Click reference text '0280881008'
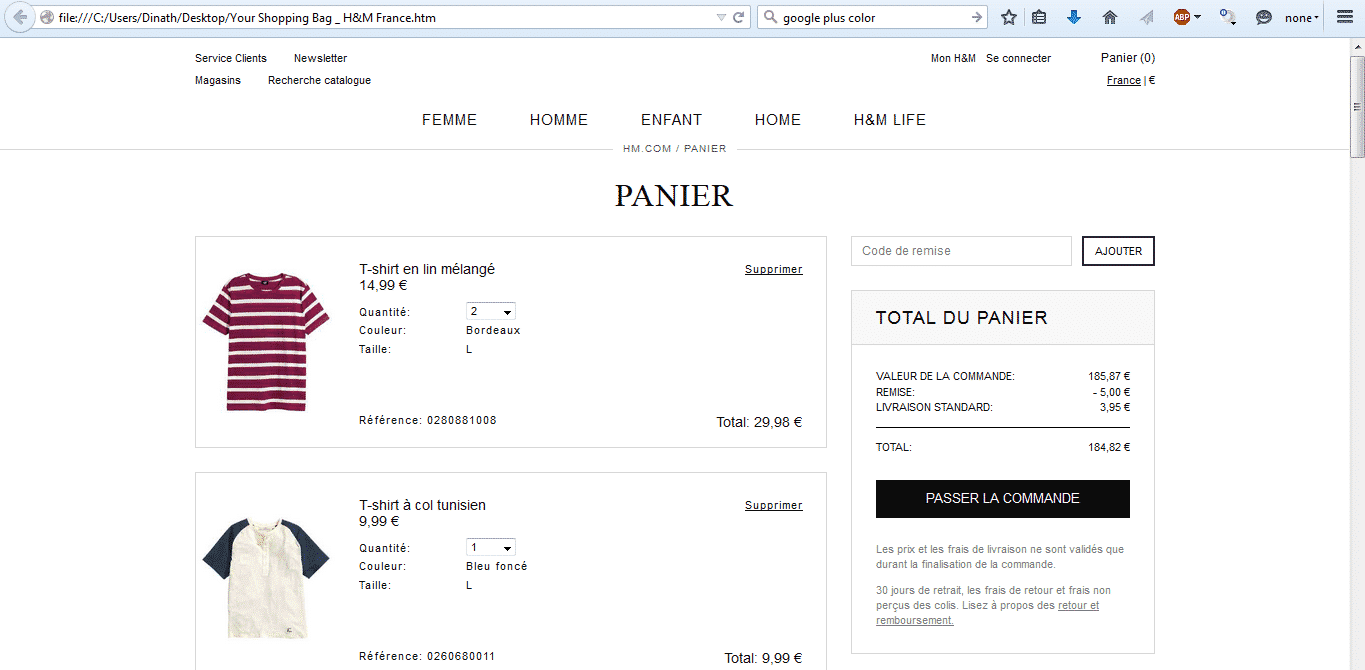 [461, 420]
